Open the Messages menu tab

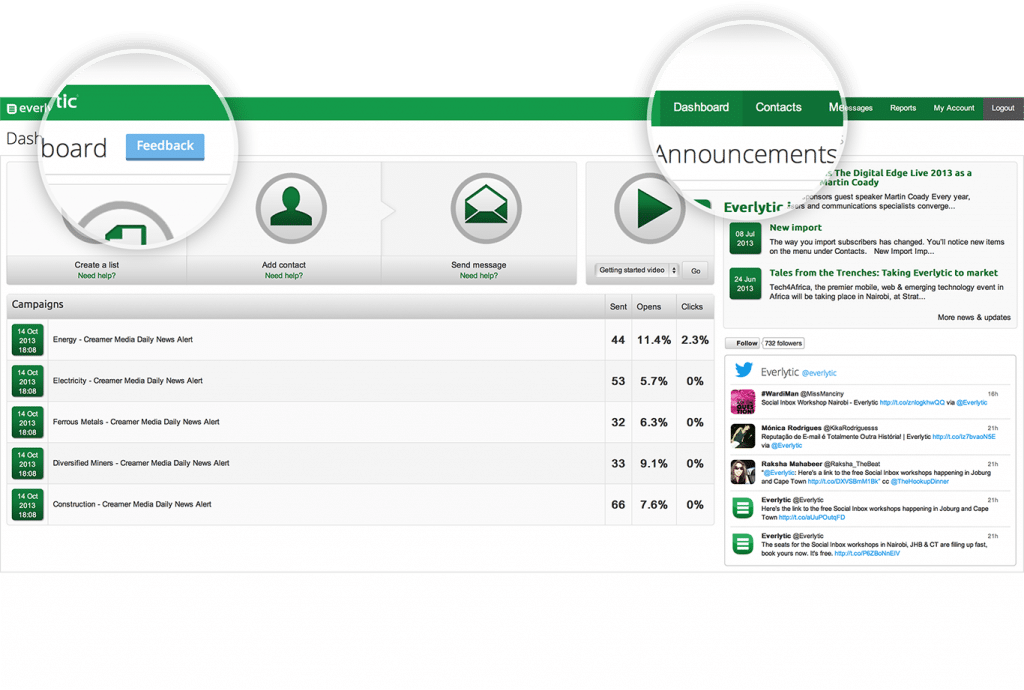(x=850, y=107)
